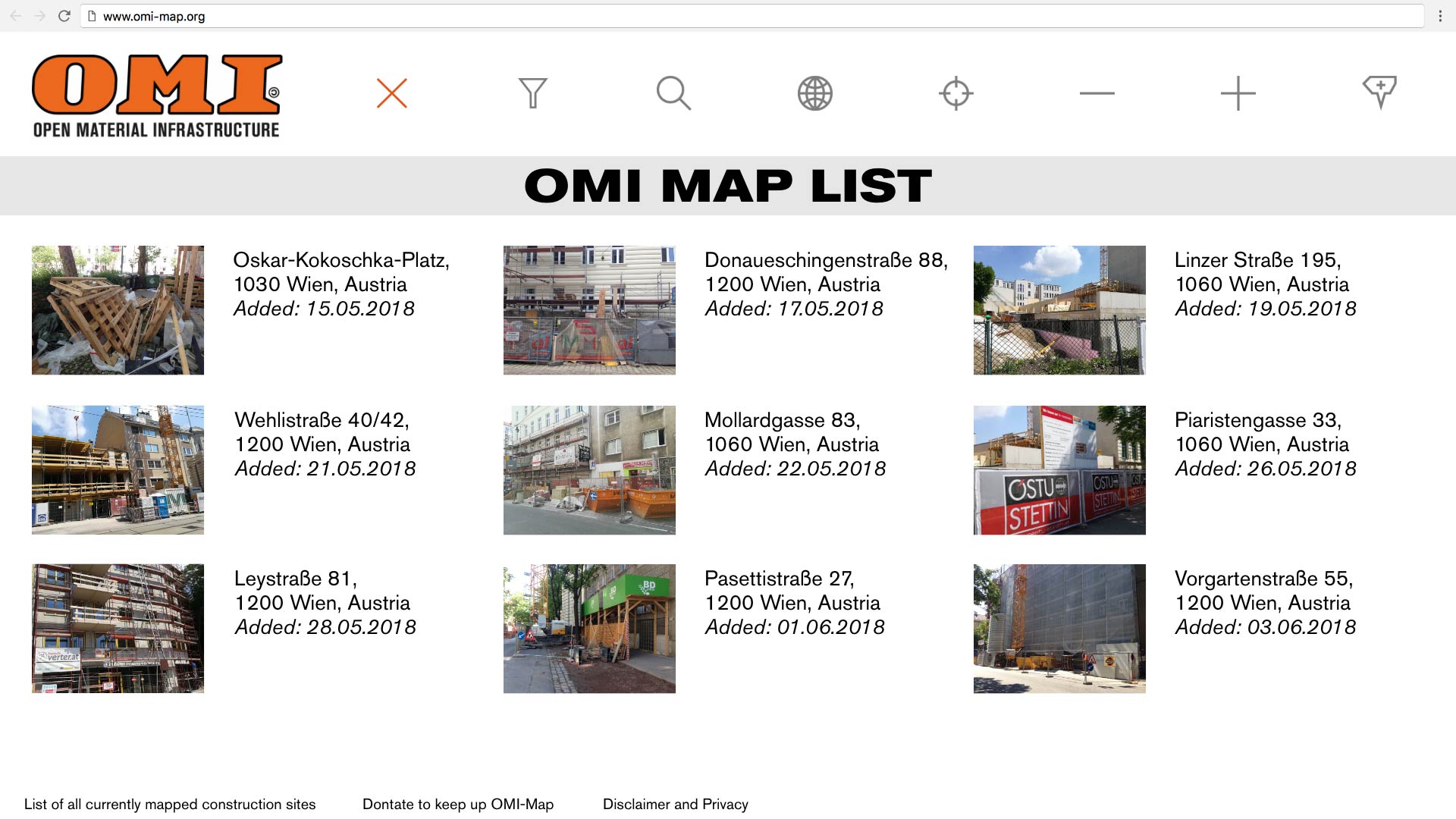Open the browser three-dot menu
Viewport: 1456px width, 819px height.
(1440, 16)
